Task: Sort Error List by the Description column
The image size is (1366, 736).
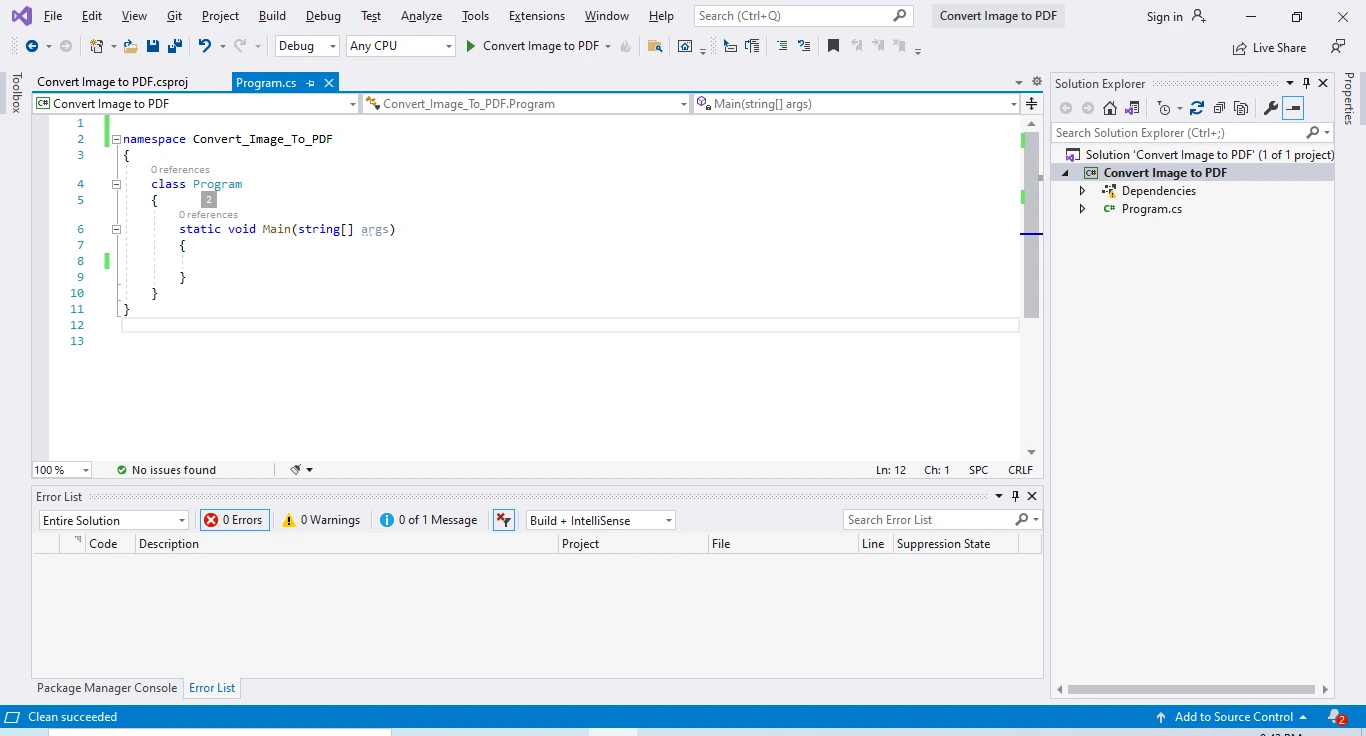Action: tap(346, 544)
